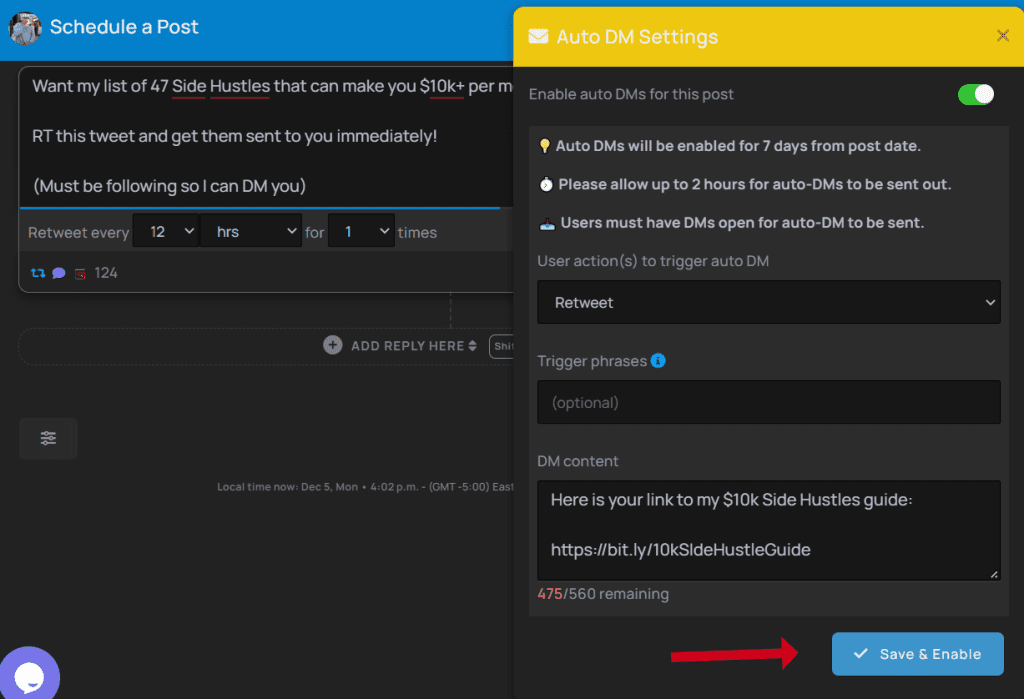Toggle Enable auto DMs for this post
The image size is (1024, 699).
[x=975, y=94]
